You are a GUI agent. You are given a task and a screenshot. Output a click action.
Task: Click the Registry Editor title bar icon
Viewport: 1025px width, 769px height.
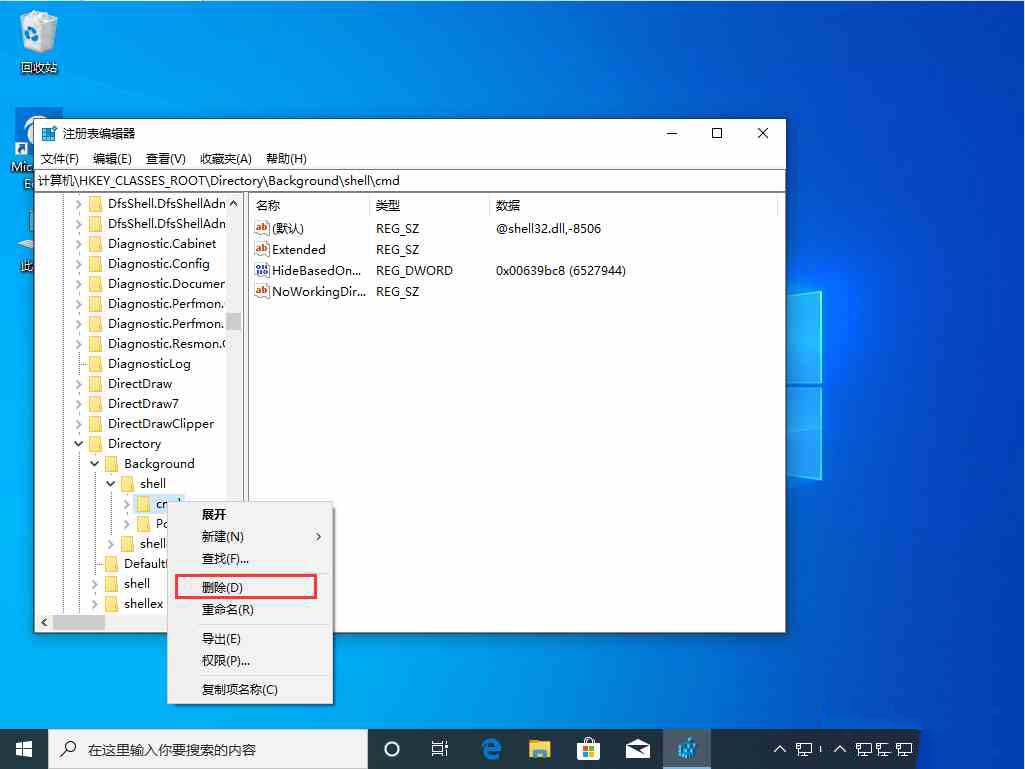click(49, 133)
